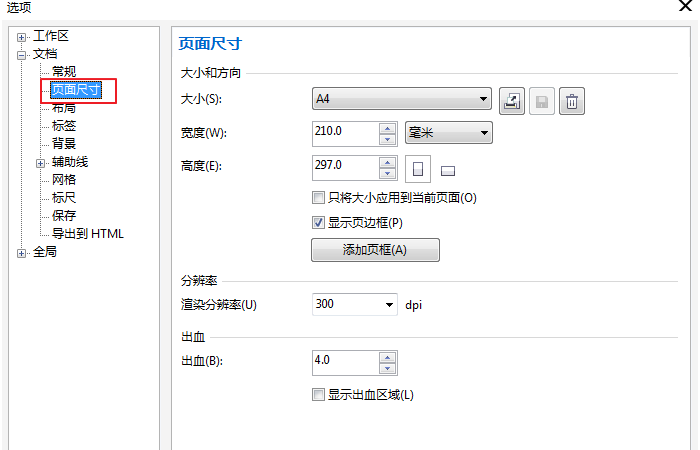The image size is (700, 450).
Task: Uncheck the 显示页边框 checkbox
Action: [x=319, y=222]
